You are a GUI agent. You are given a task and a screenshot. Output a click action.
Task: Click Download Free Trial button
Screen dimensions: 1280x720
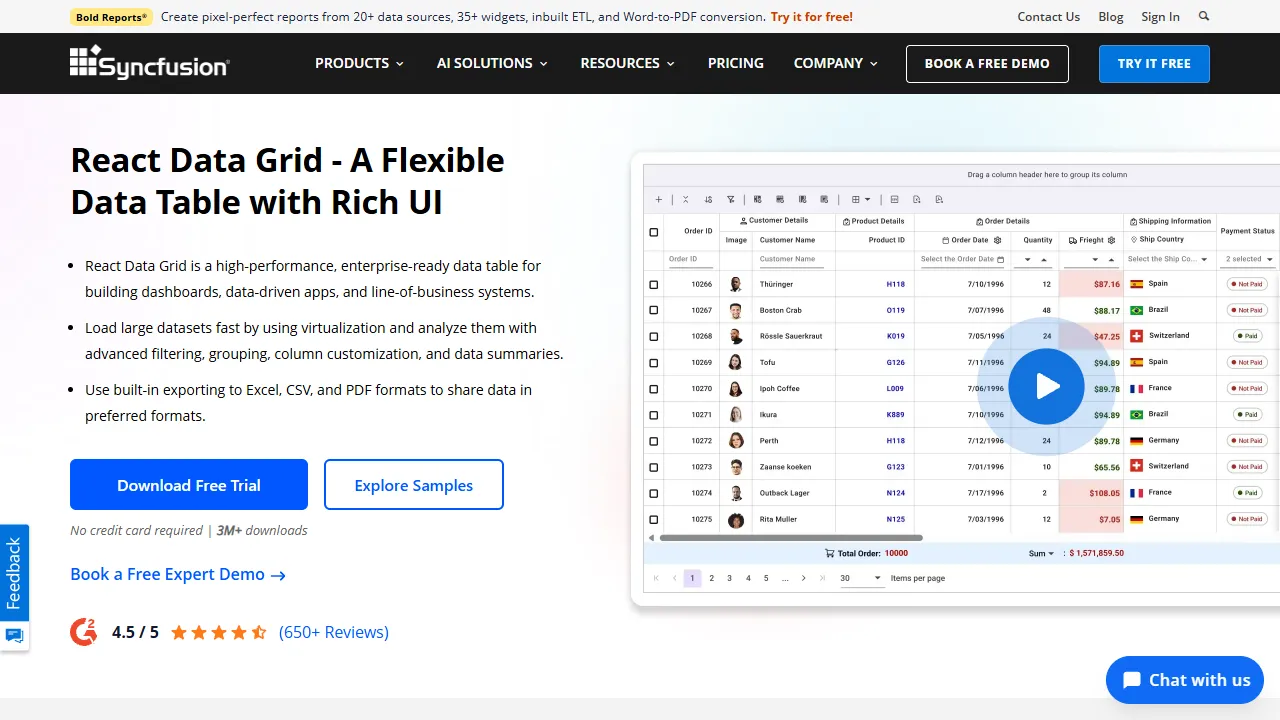point(189,485)
